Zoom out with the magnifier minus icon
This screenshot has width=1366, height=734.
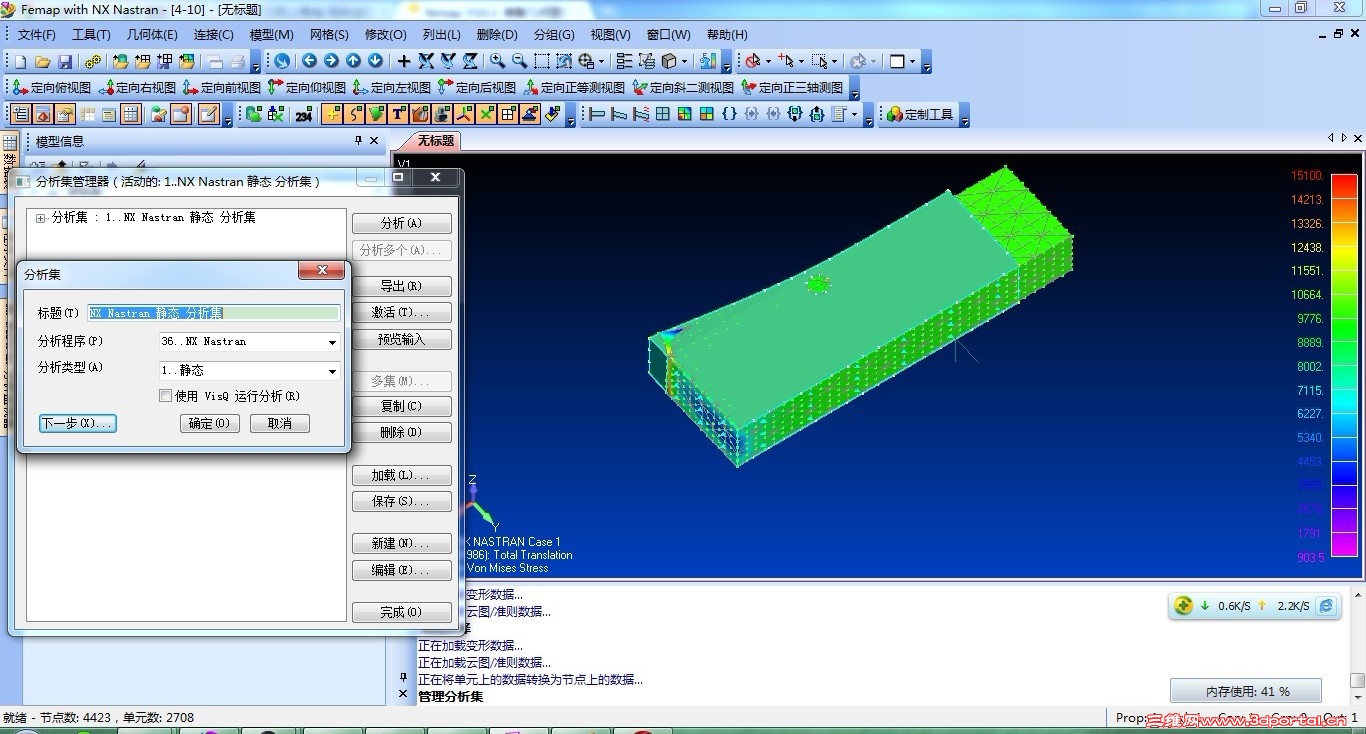(x=519, y=61)
